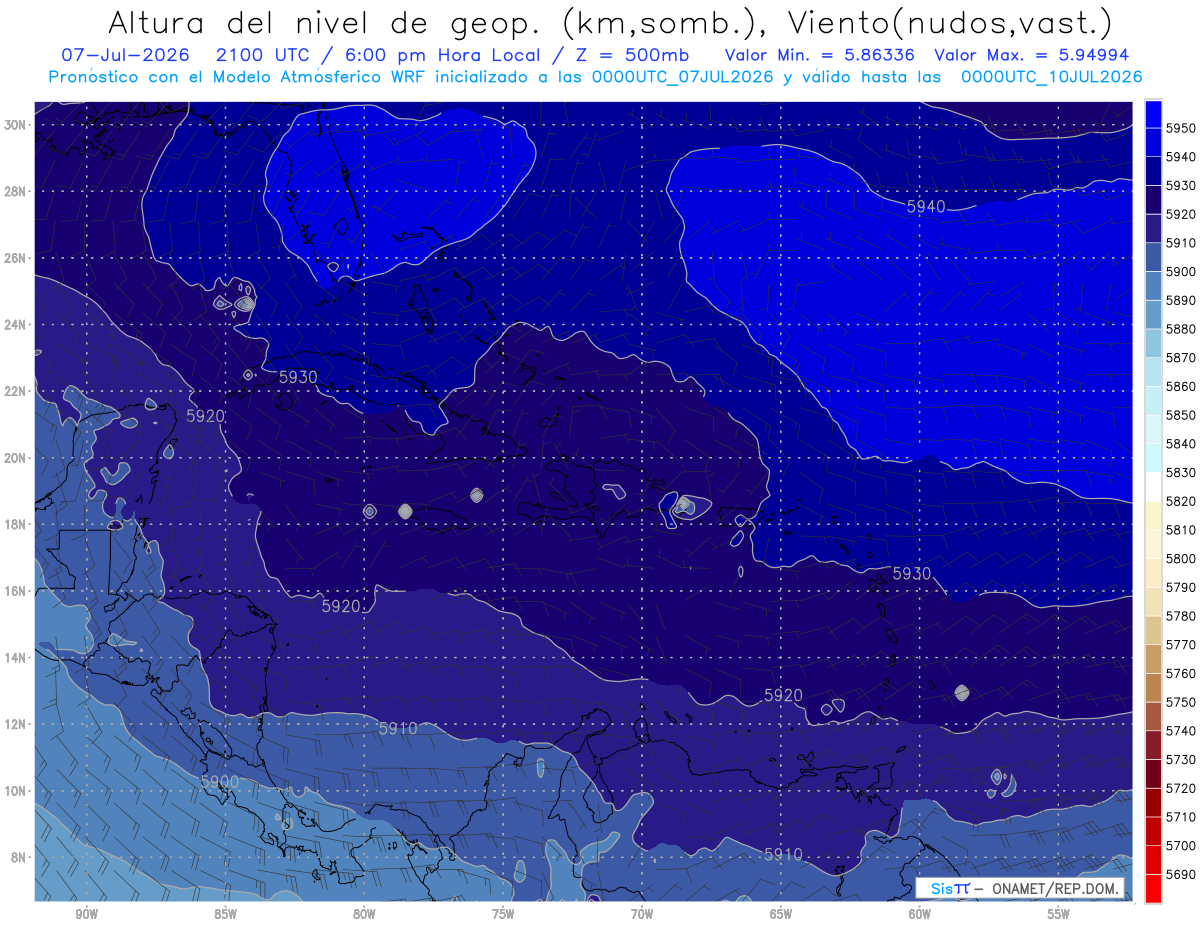Click the 5910 contour label near 12N
The image size is (1200, 927).
398,729
